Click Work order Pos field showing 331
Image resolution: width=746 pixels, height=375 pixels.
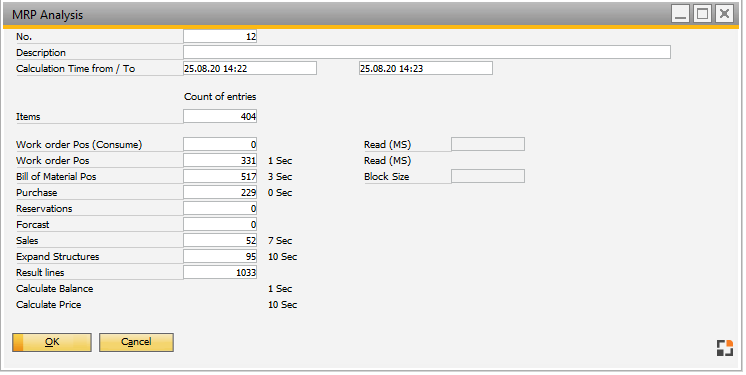point(220,161)
